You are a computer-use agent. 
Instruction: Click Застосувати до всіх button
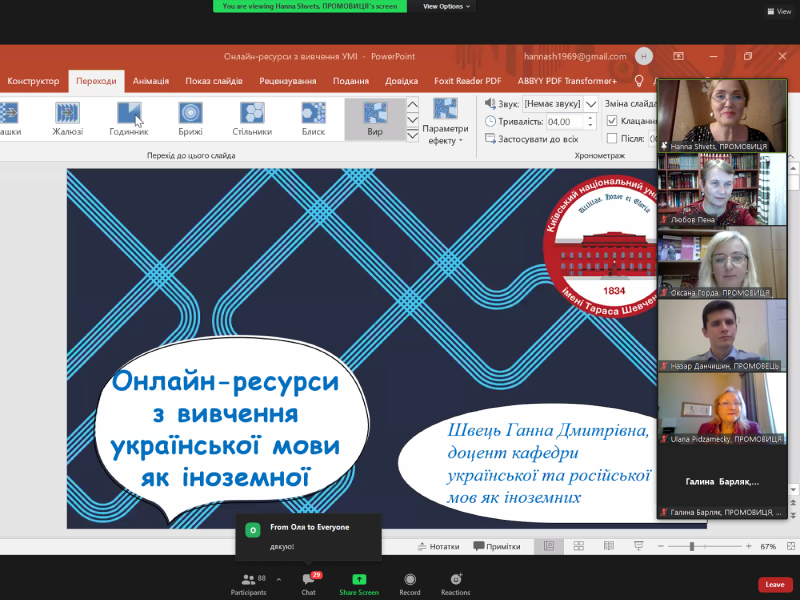coord(537,139)
